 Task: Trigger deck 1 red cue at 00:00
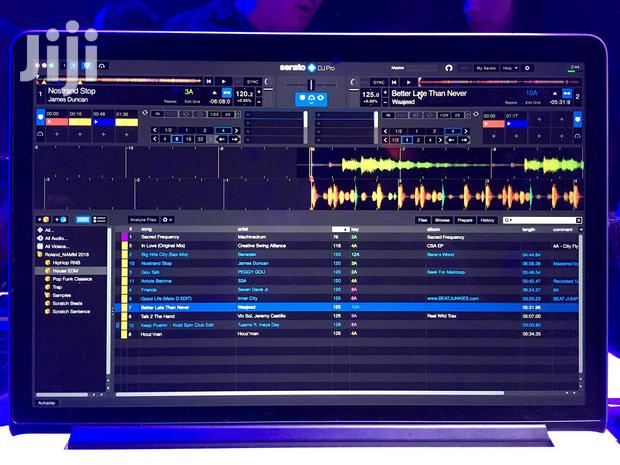pos(57,122)
